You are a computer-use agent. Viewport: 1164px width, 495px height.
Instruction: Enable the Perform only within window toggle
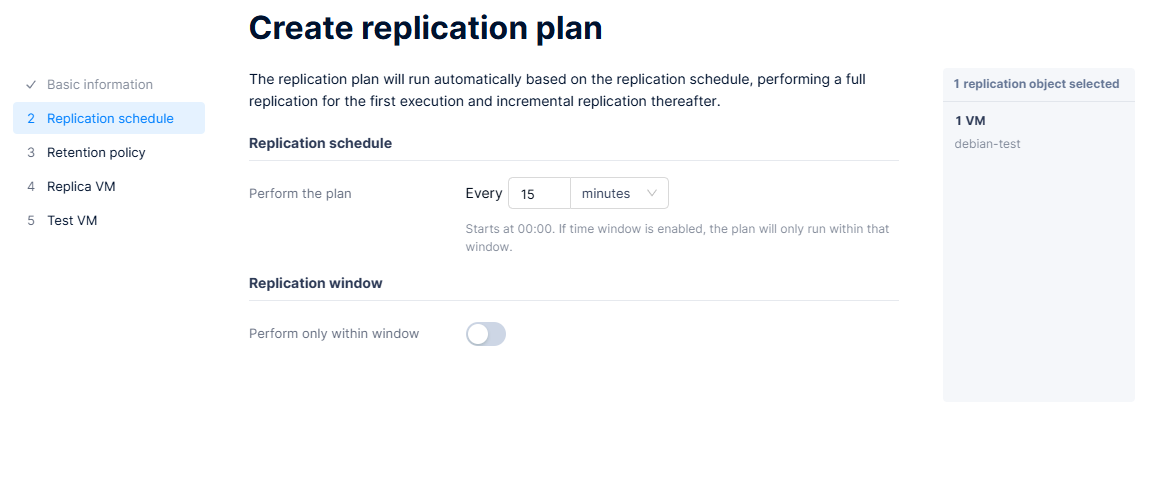tap(486, 334)
